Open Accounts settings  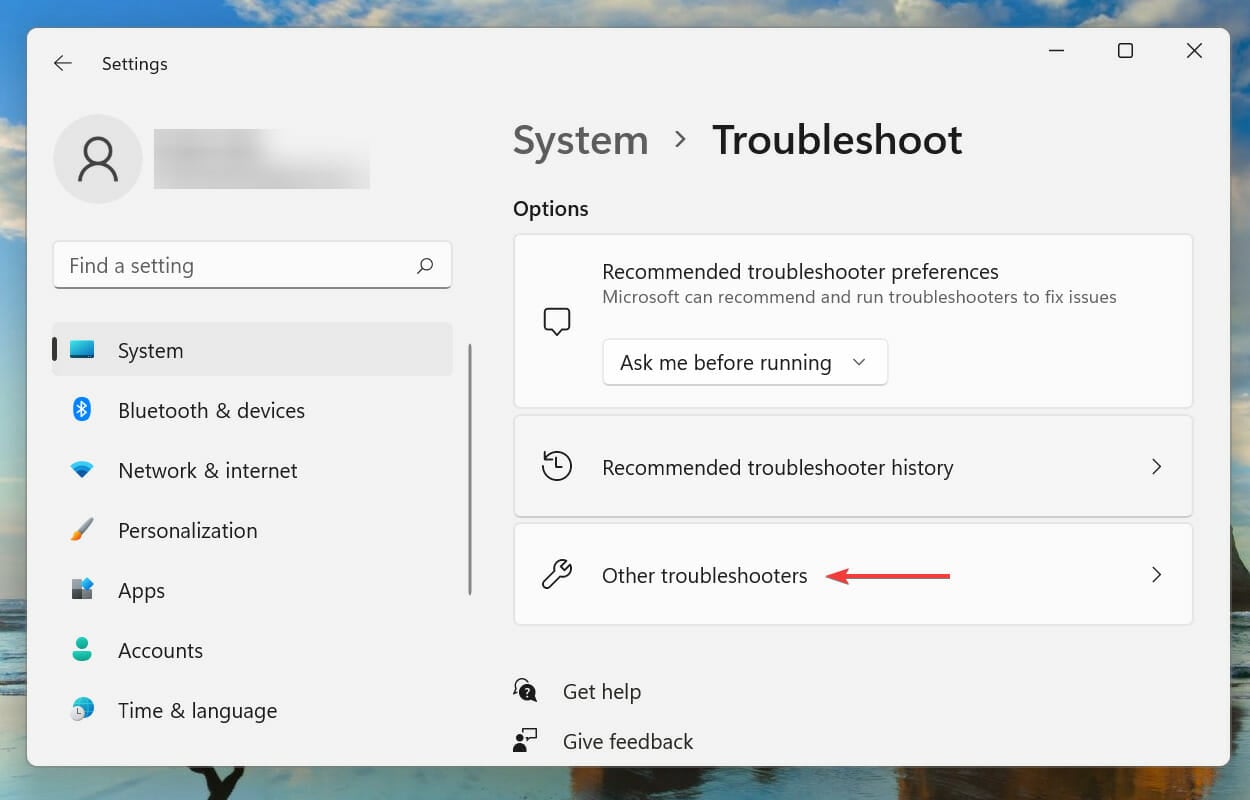tap(252, 650)
